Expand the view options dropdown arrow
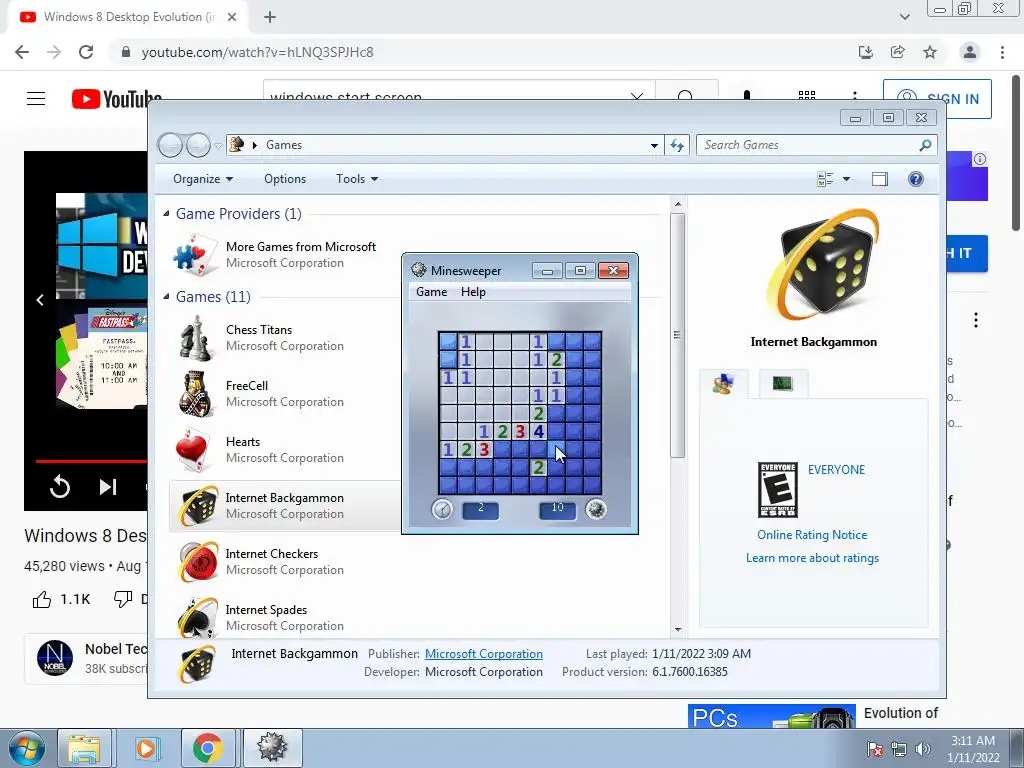 point(846,179)
